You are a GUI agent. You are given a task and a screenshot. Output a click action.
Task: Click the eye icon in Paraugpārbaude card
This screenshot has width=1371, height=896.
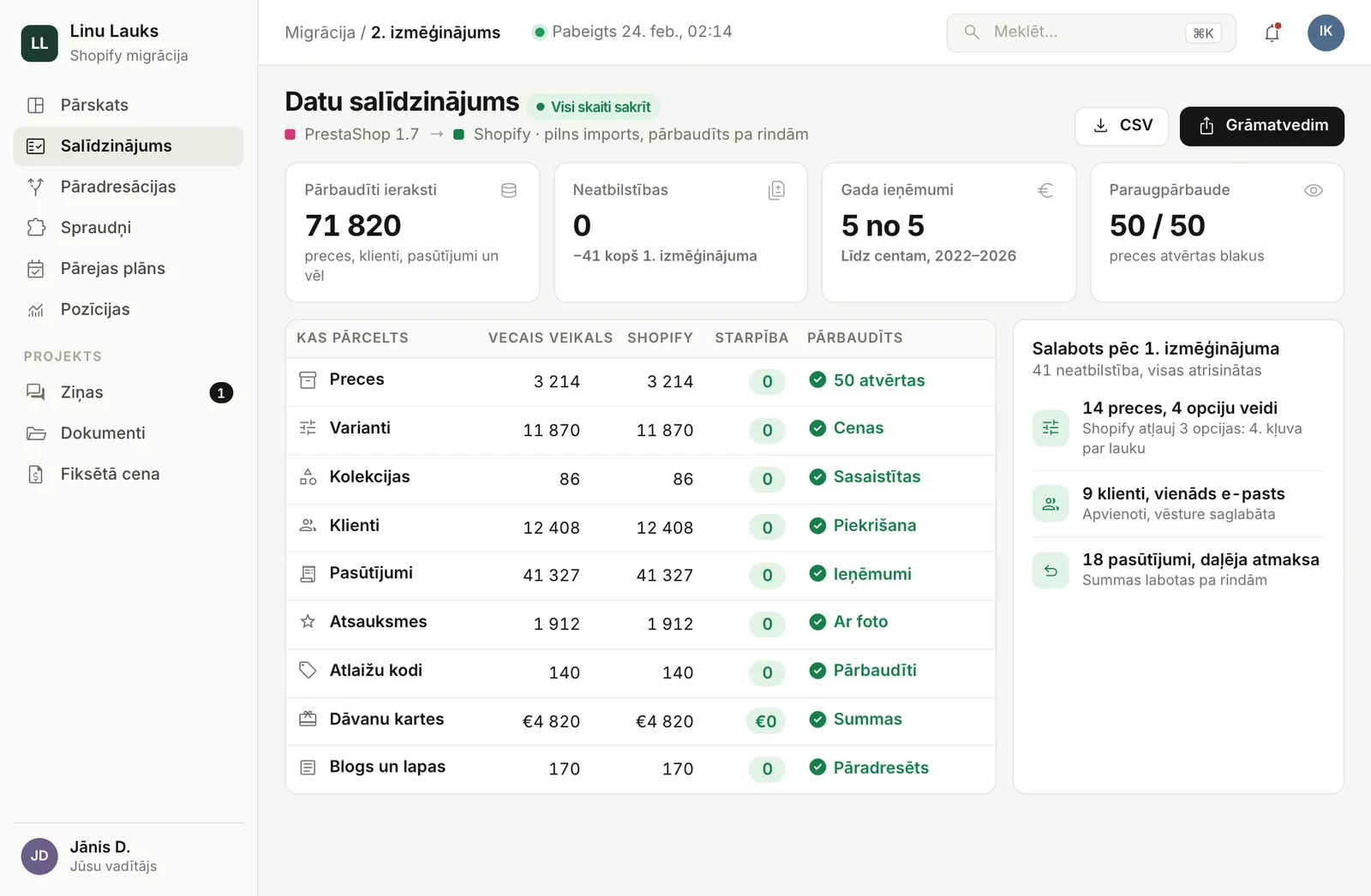(x=1313, y=190)
